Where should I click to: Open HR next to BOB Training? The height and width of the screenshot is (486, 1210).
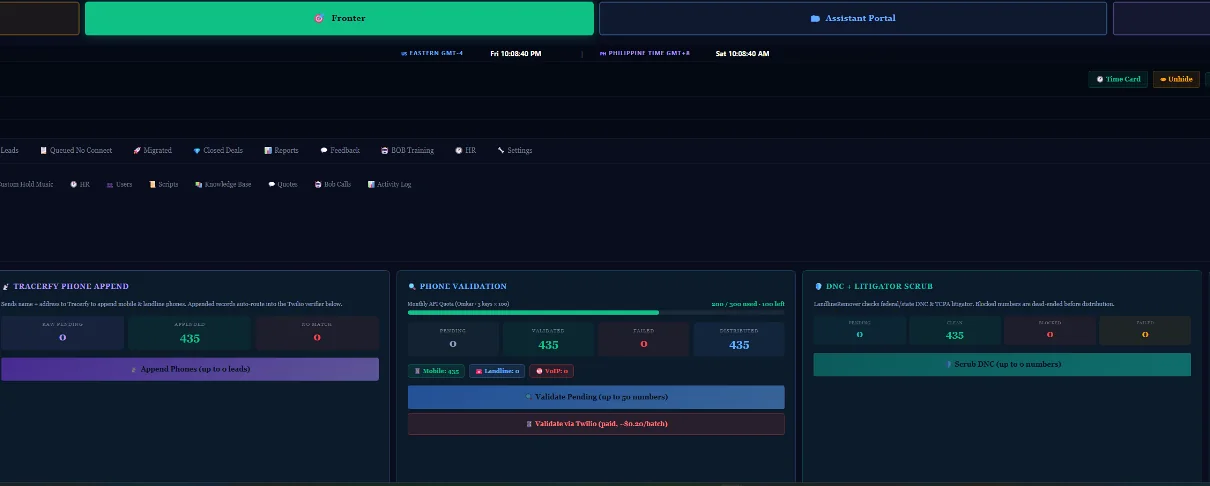point(465,150)
